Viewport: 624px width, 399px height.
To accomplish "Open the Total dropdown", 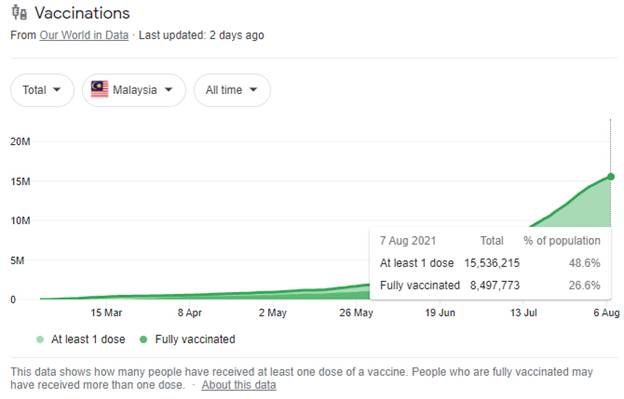I will (42, 90).
